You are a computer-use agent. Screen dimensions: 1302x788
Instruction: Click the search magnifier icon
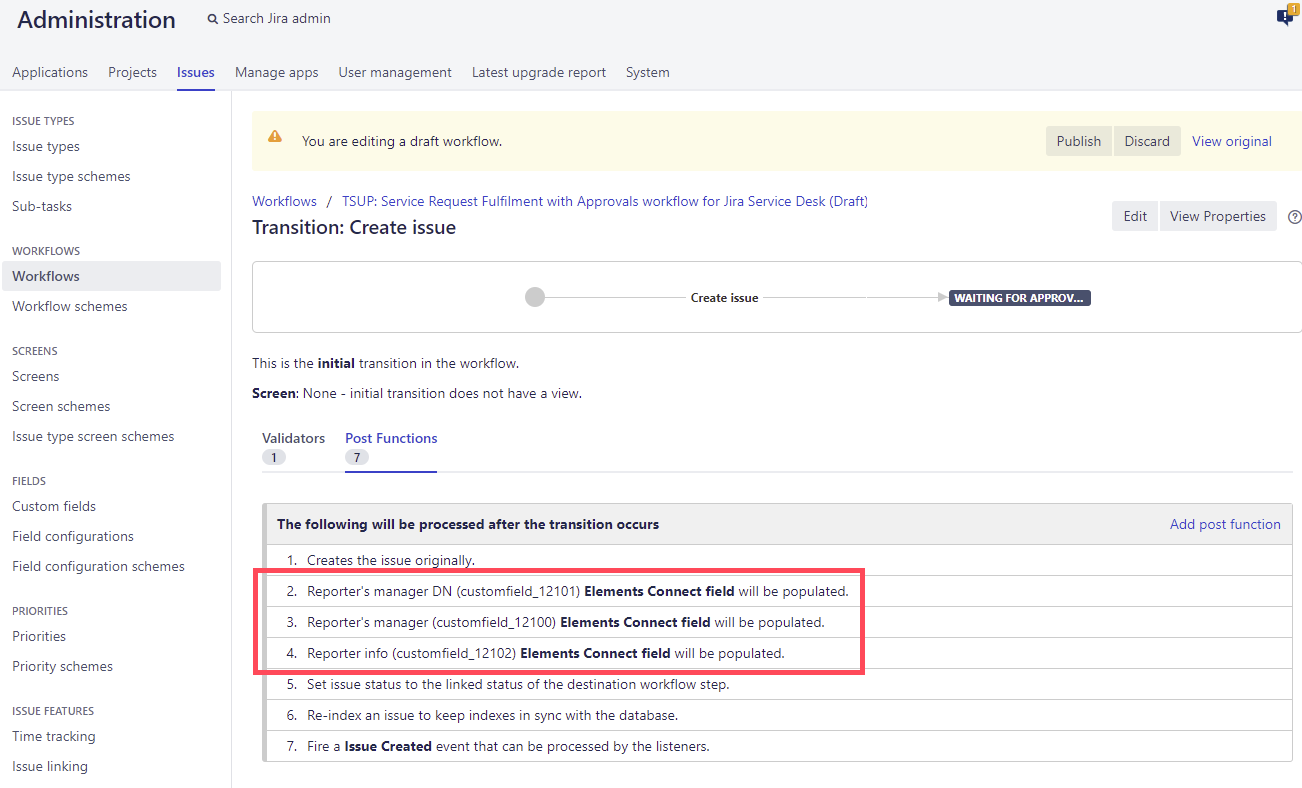[213, 19]
